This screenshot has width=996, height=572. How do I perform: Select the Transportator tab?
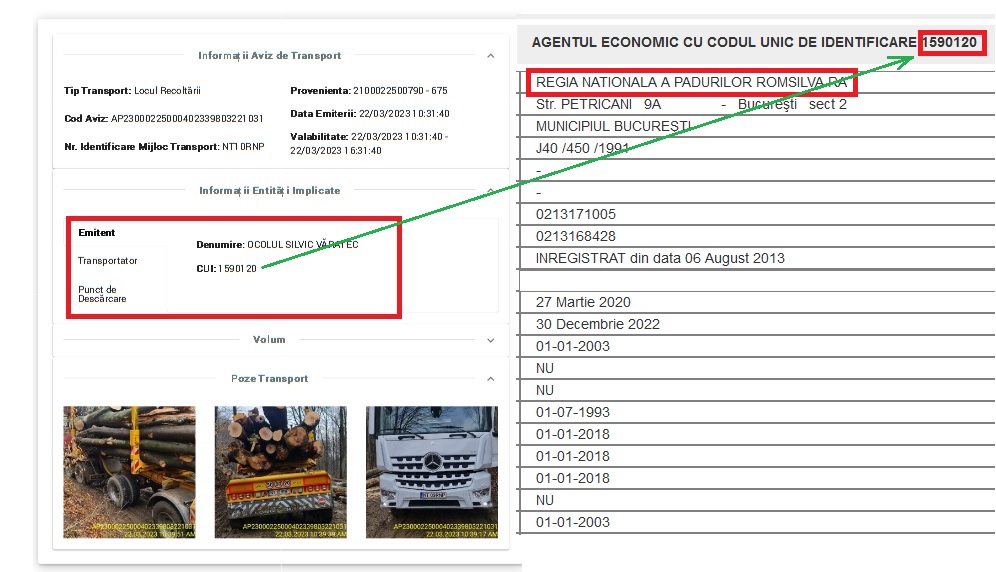[107, 261]
